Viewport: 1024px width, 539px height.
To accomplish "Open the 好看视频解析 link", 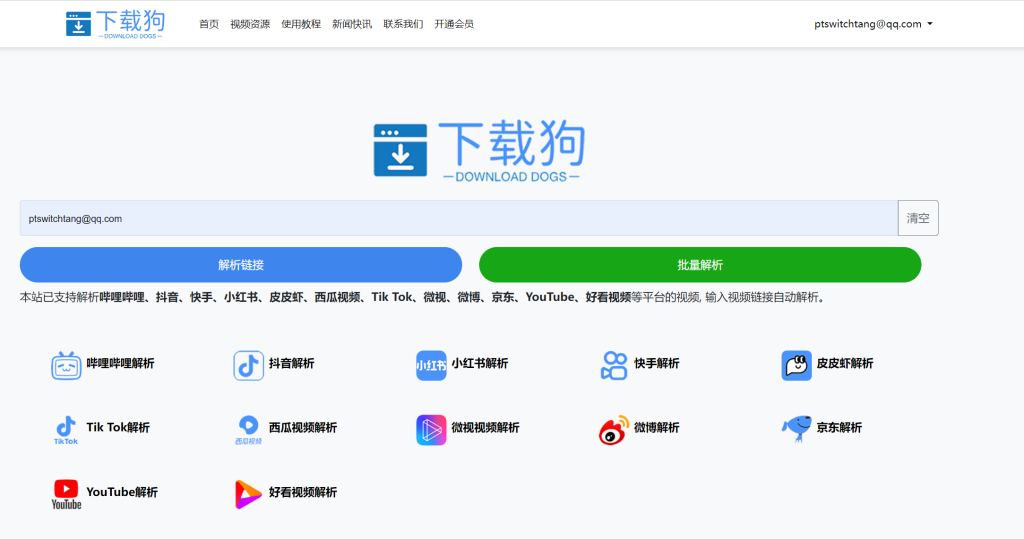I will click(303, 493).
